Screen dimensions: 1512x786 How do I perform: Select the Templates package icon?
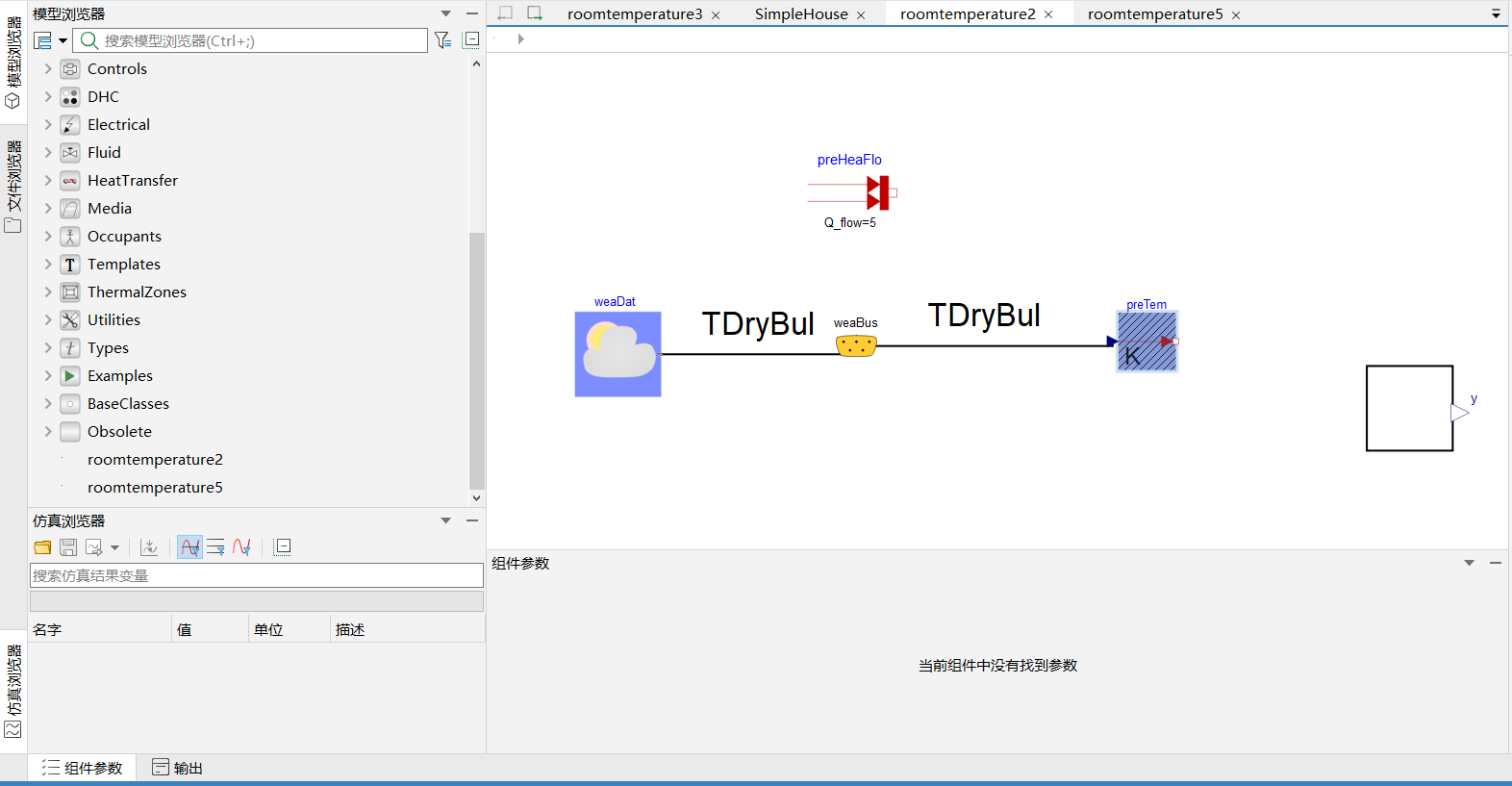pyautogui.click(x=70, y=265)
